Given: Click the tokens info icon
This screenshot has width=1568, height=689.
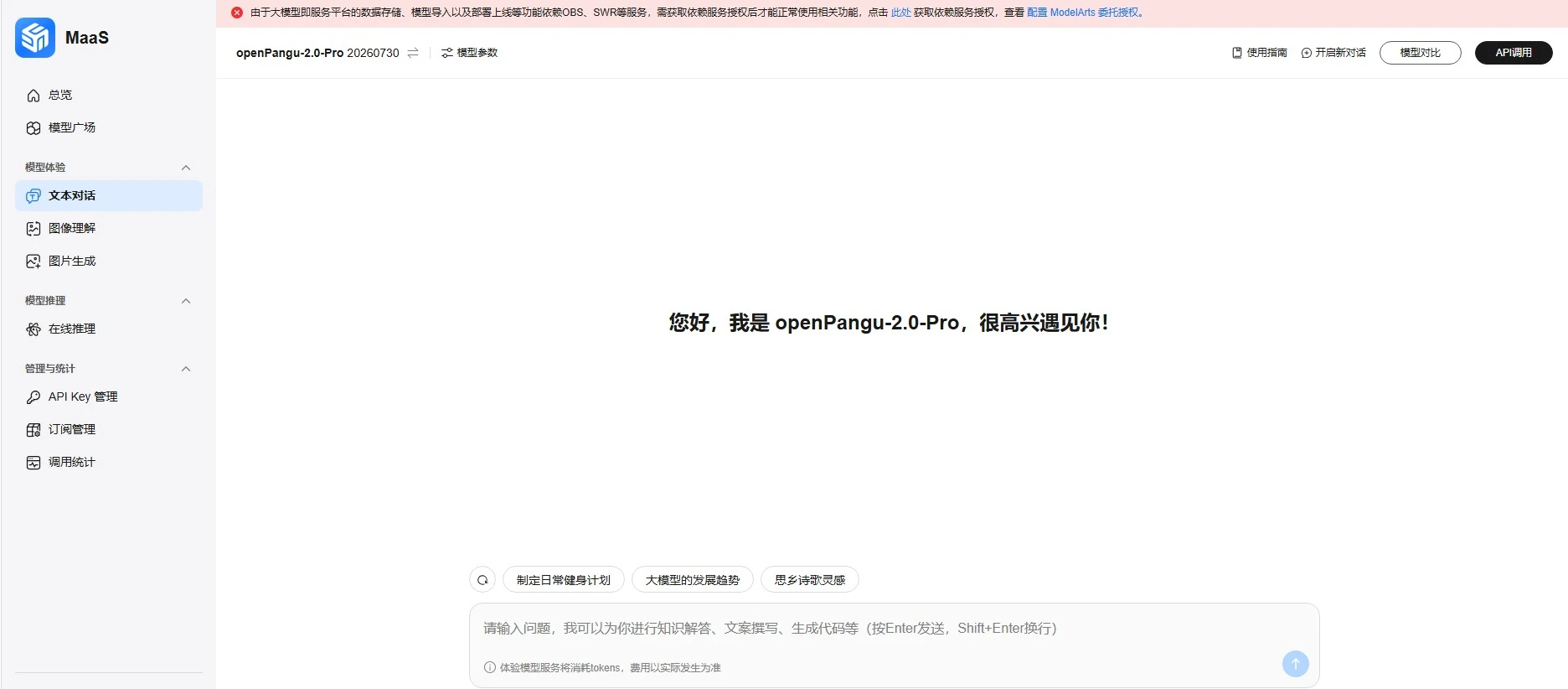Looking at the screenshot, I should [x=490, y=668].
